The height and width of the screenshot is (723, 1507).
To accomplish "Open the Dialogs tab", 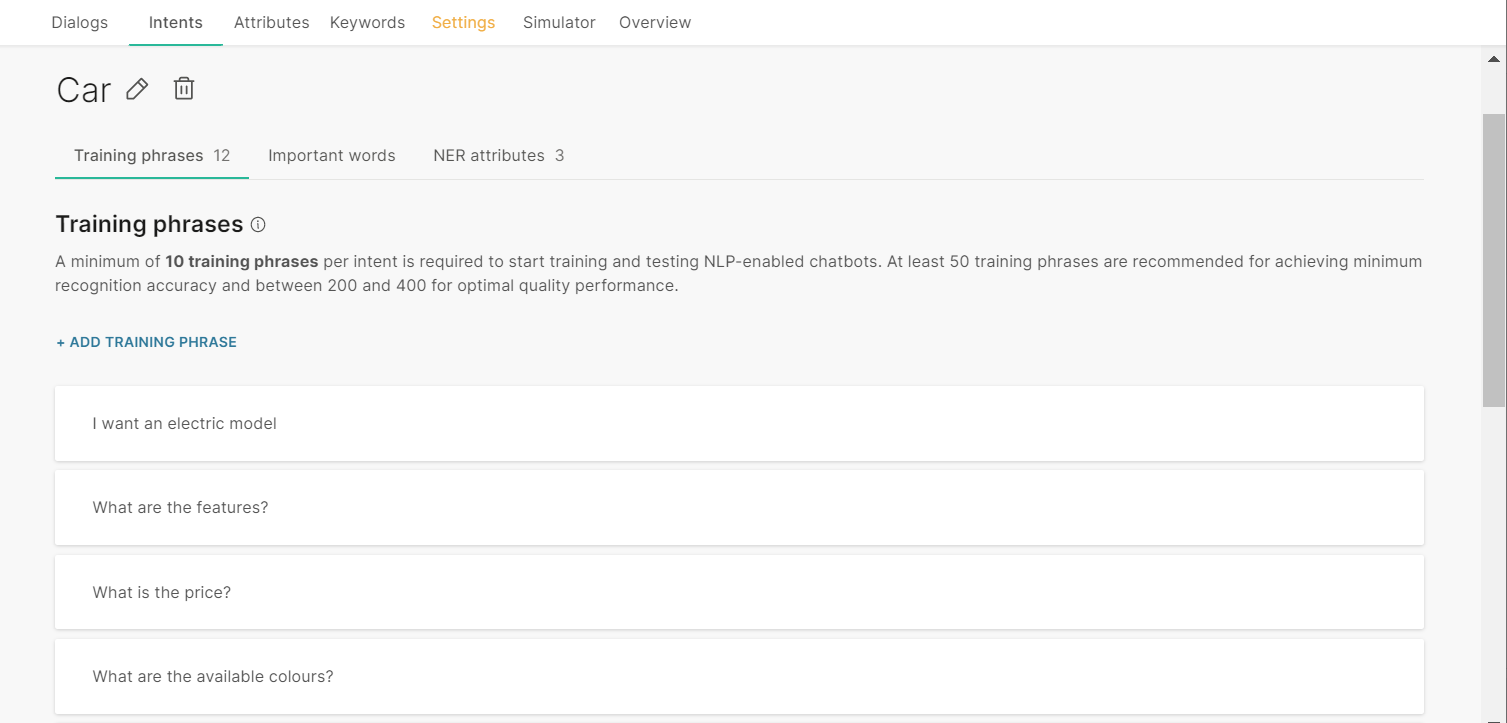I will [79, 22].
